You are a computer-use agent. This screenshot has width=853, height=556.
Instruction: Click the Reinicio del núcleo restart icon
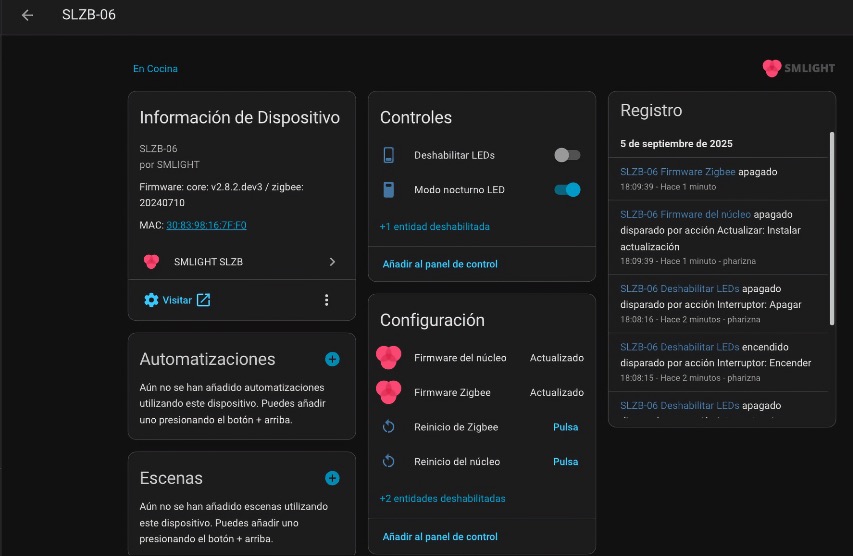[x=388, y=461]
